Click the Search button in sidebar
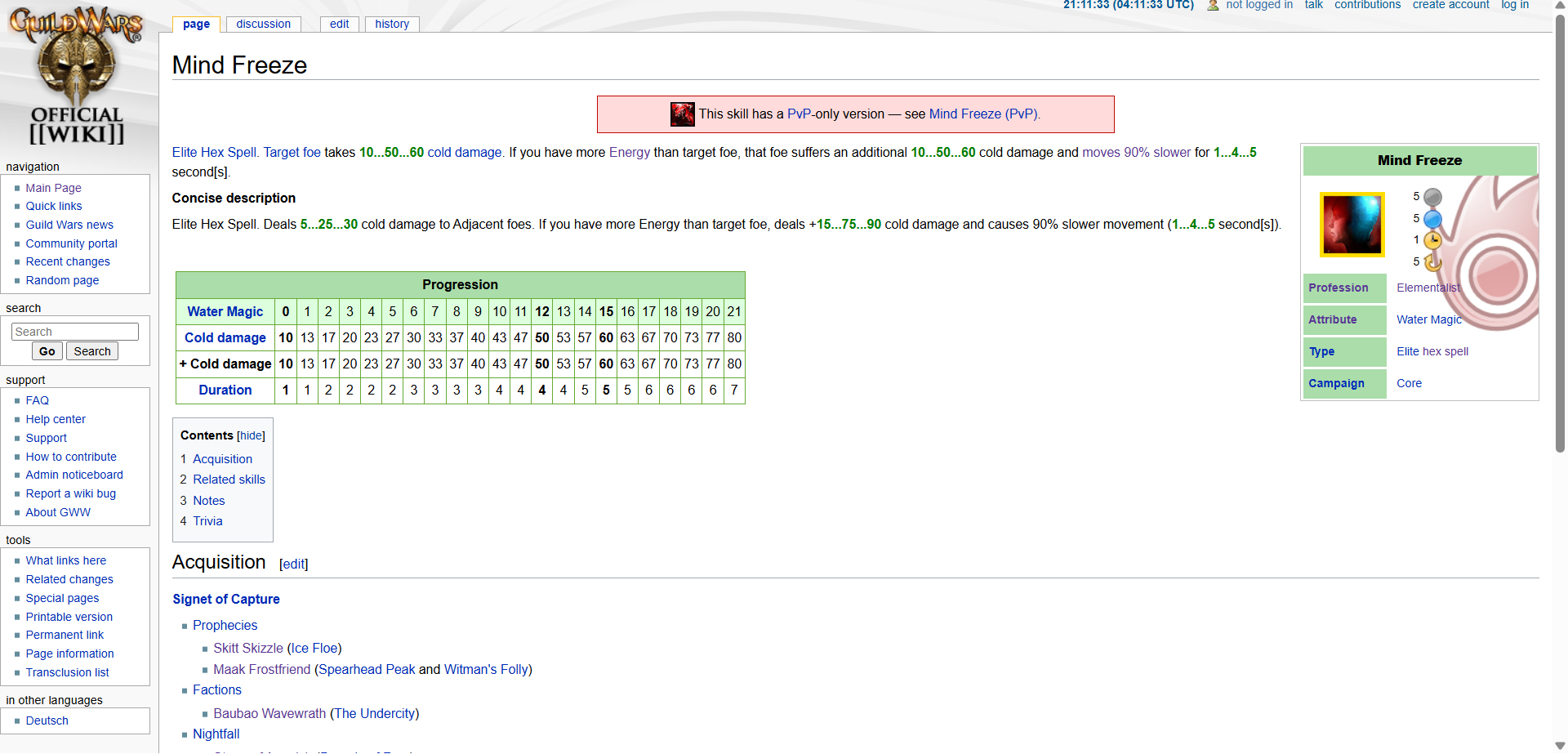Image resolution: width=1568 pixels, height=754 pixels. tap(92, 351)
